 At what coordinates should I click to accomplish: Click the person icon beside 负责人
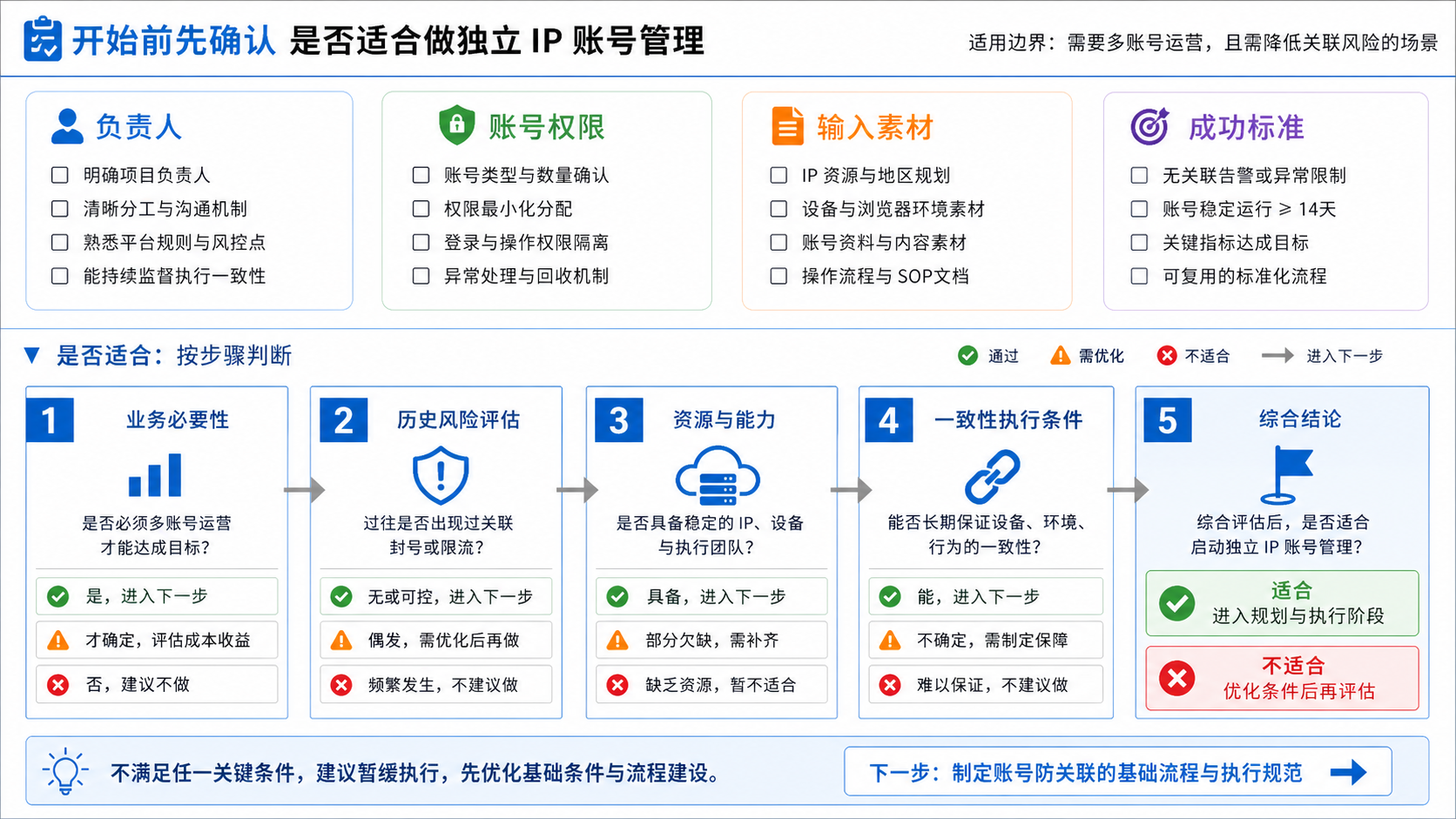67,126
